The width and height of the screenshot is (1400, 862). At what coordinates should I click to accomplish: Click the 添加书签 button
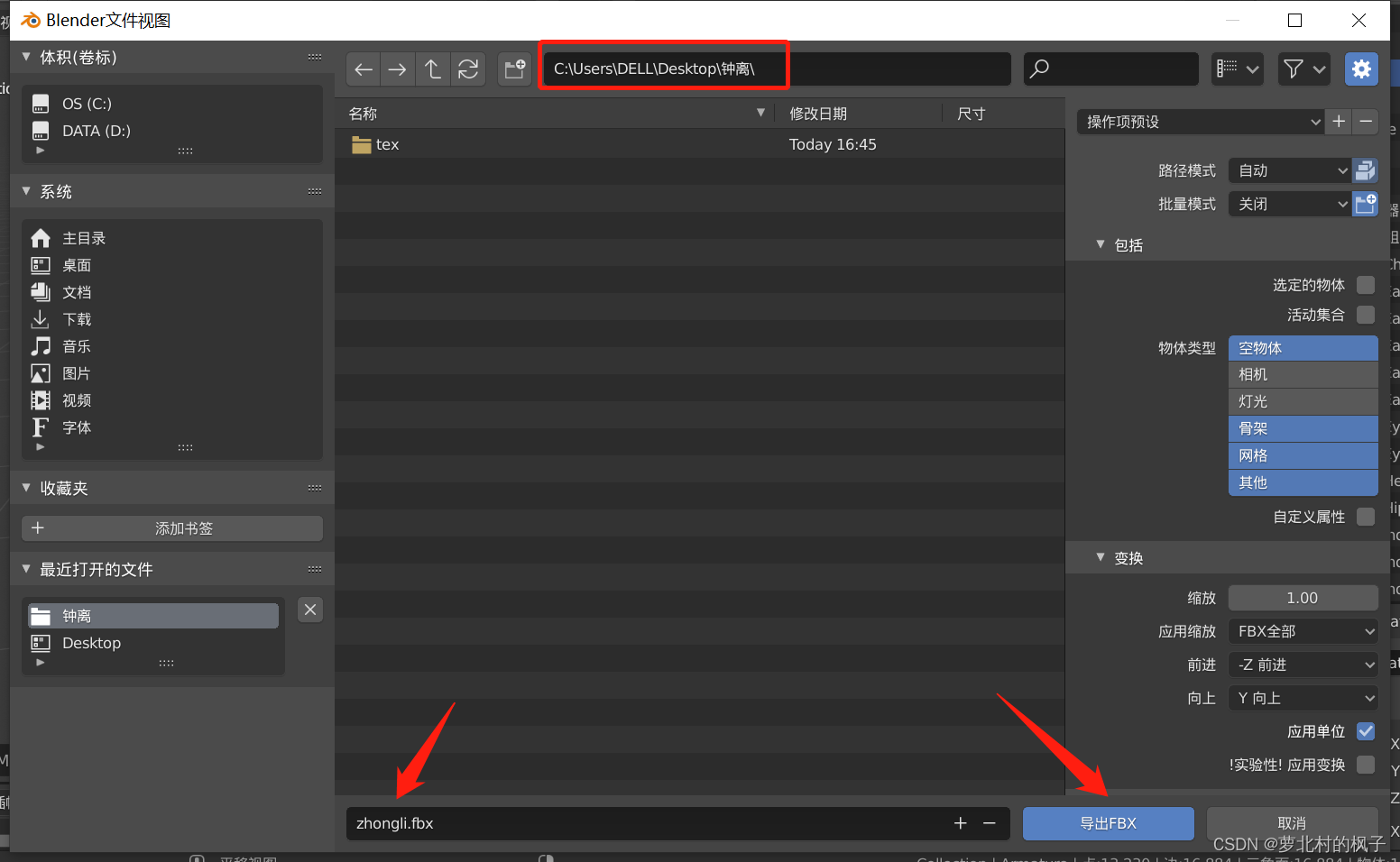pyautogui.click(x=171, y=528)
